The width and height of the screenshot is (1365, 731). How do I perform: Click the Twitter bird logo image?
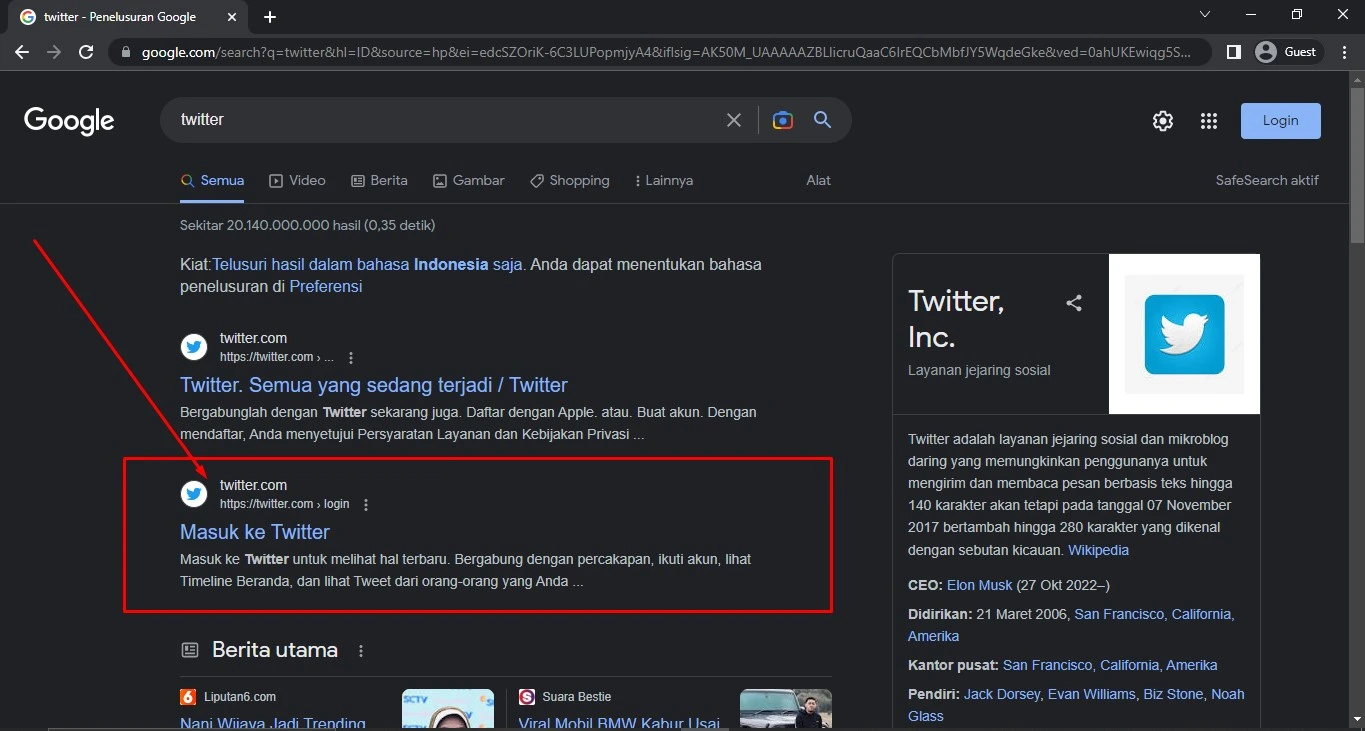1184,334
